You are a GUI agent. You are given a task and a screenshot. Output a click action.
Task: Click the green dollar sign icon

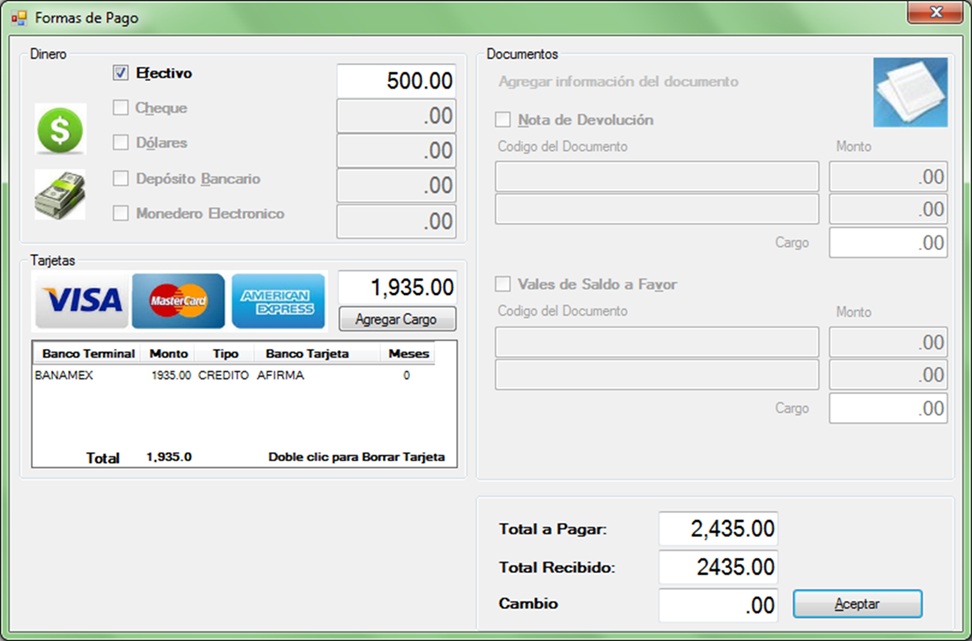pos(60,130)
